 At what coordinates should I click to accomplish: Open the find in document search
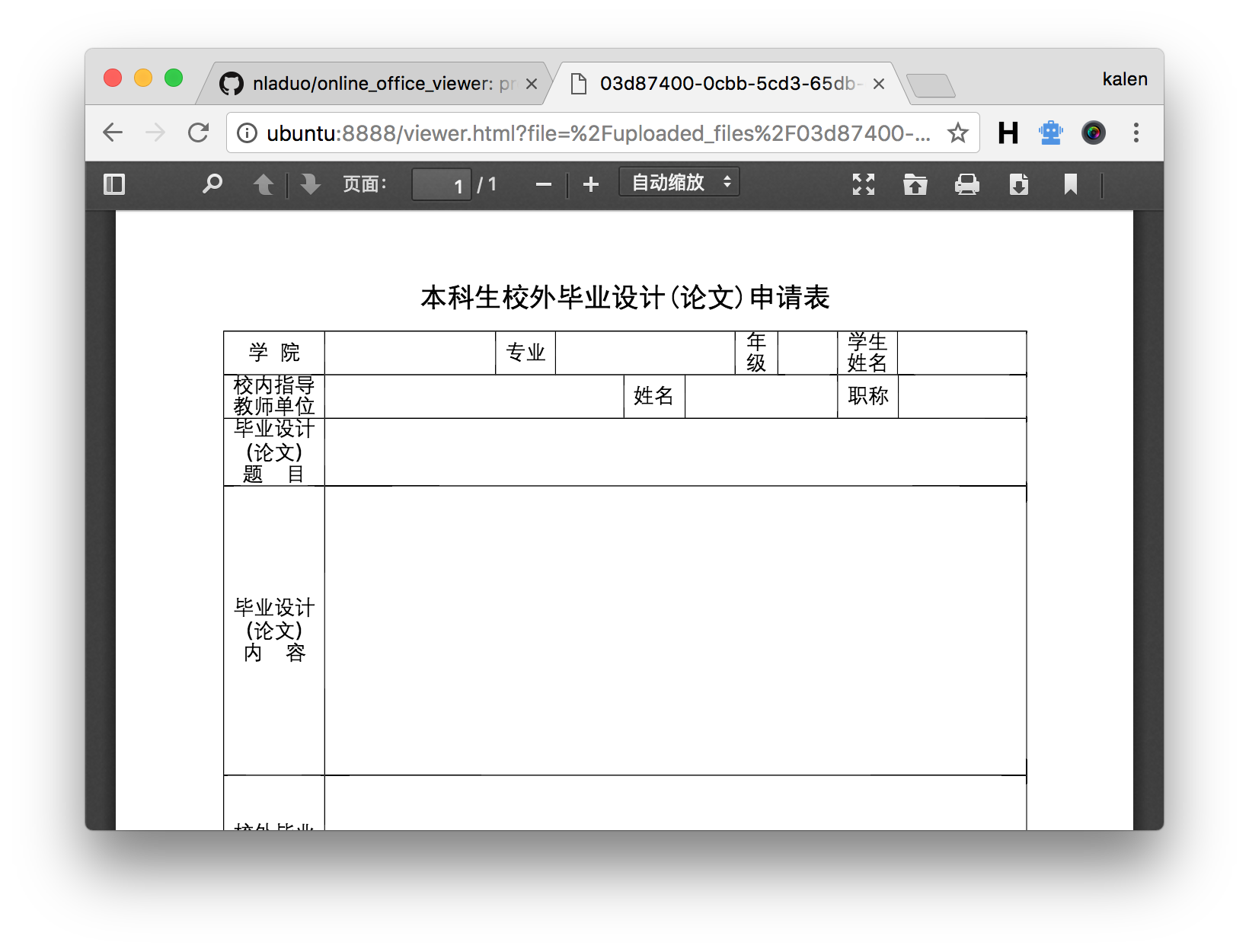[x=212, y=184]
